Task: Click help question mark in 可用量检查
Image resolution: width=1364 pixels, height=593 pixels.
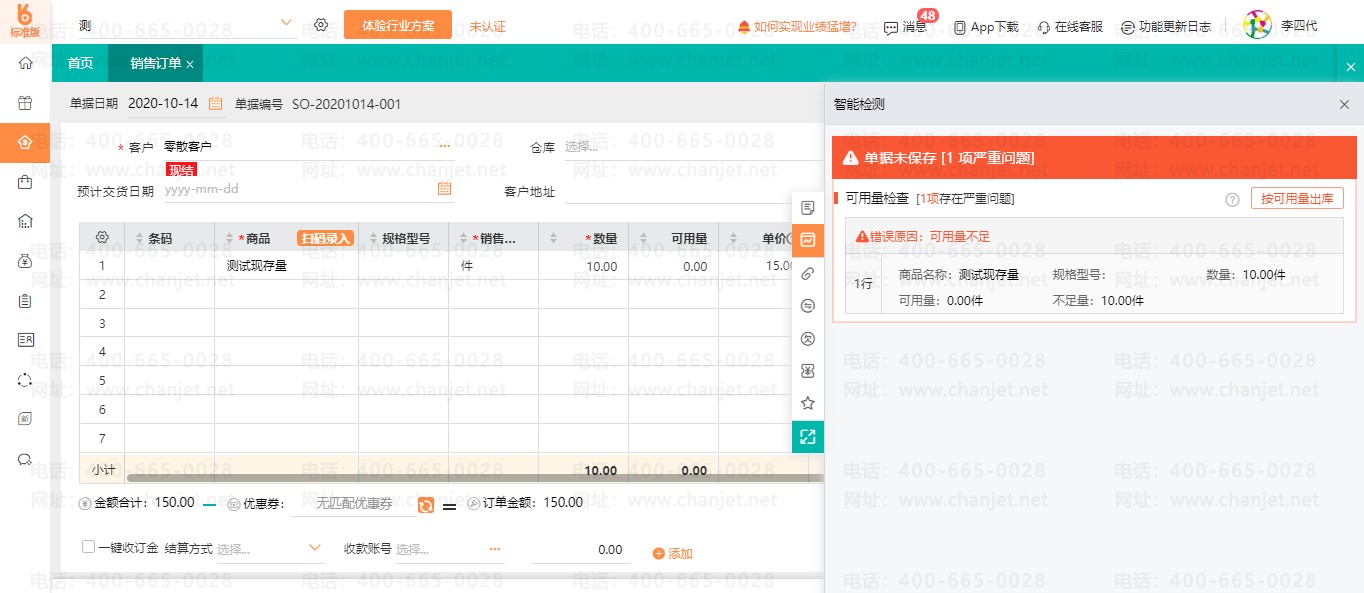Action: coord(1232,199)
